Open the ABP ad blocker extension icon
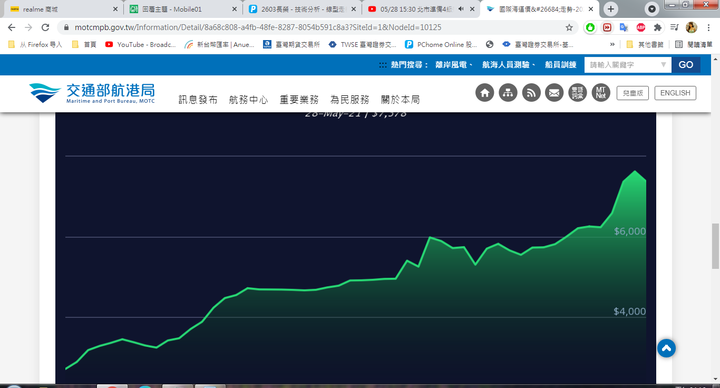This screenshot has height=388, width=720. point(641,28)
